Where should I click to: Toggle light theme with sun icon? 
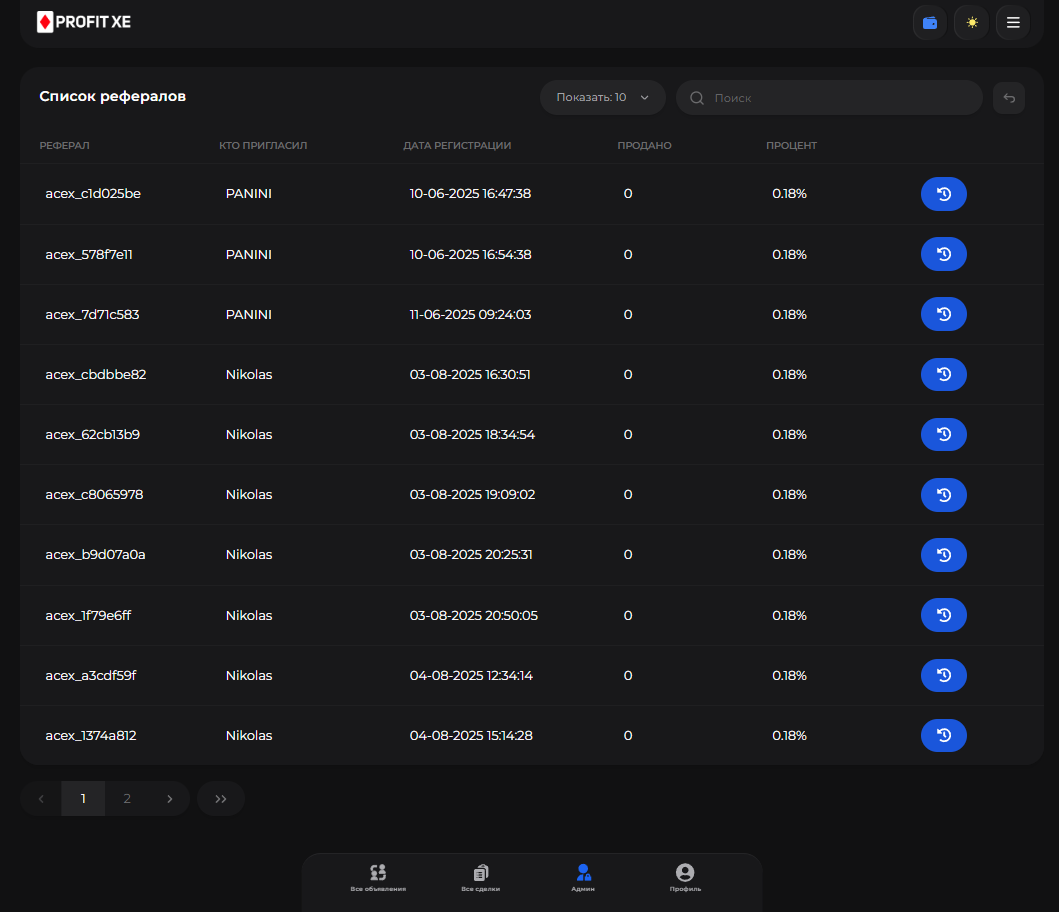[x=971, y=23]
